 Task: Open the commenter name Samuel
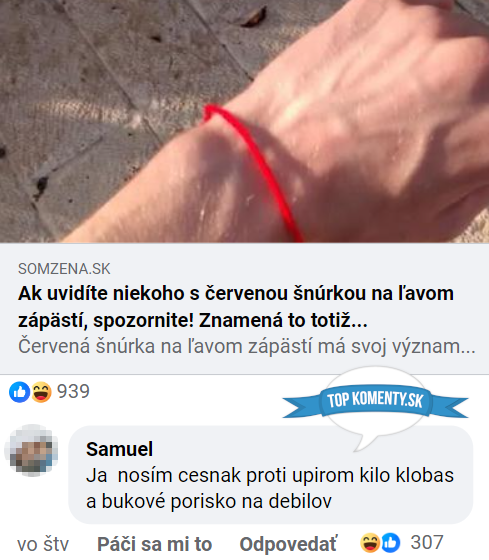click(x=119, y=449)
